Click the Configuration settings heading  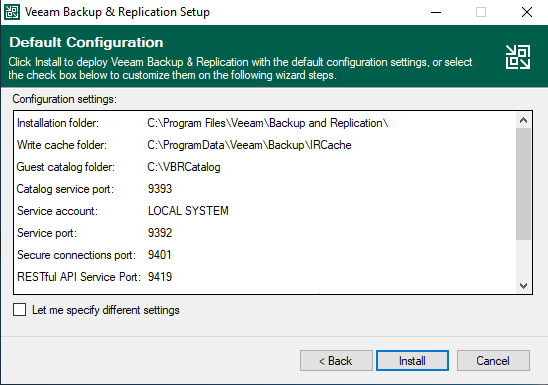click(65, 99)
